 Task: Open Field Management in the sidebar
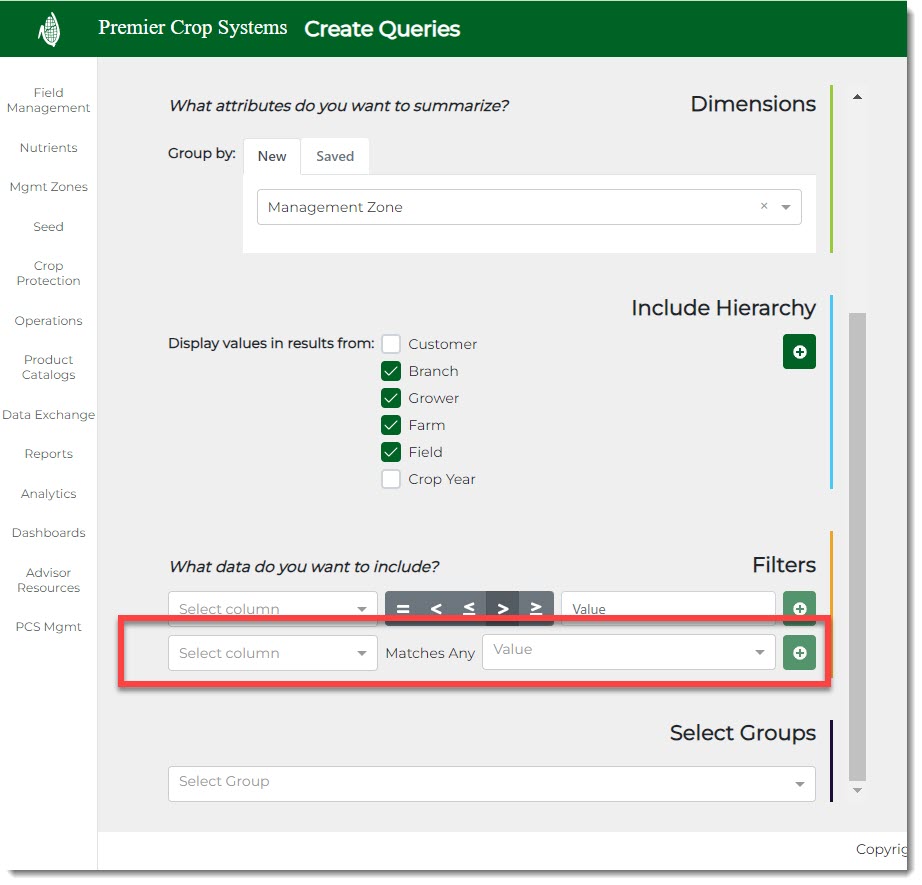[x=48, y=100]
